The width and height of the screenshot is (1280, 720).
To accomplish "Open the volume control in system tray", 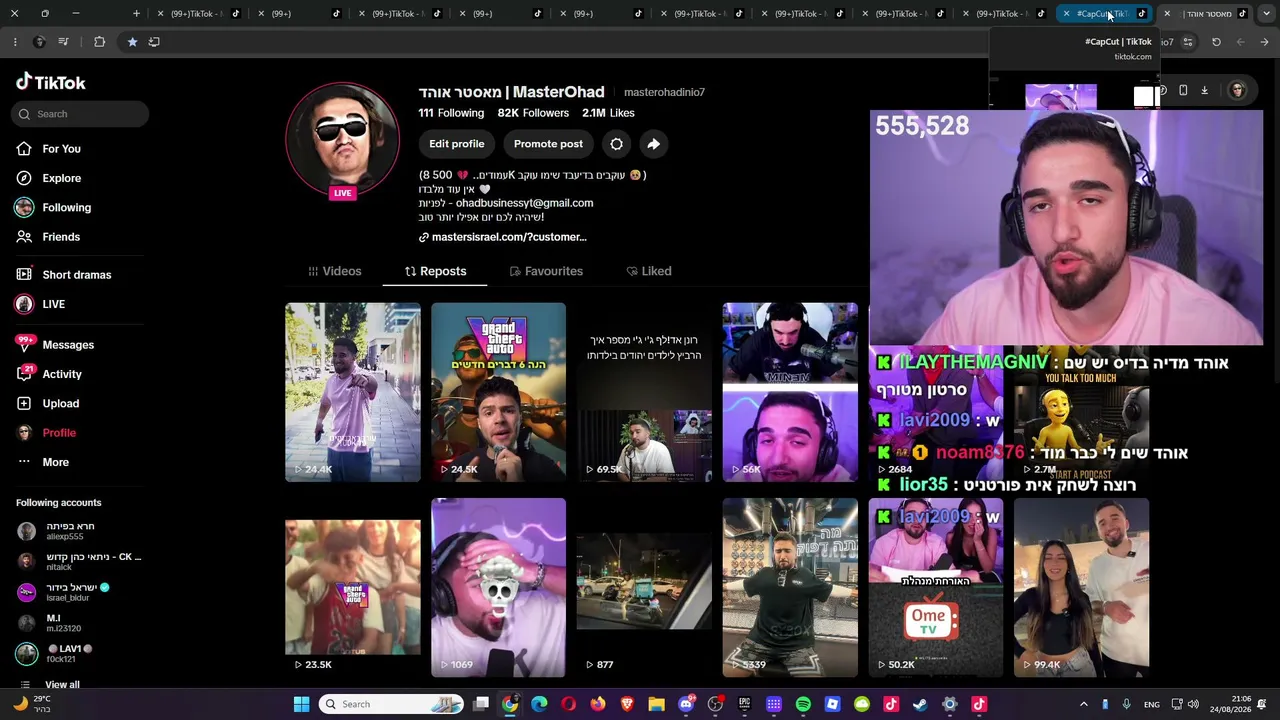I will pyautogui.click(x=1193, y=704).
